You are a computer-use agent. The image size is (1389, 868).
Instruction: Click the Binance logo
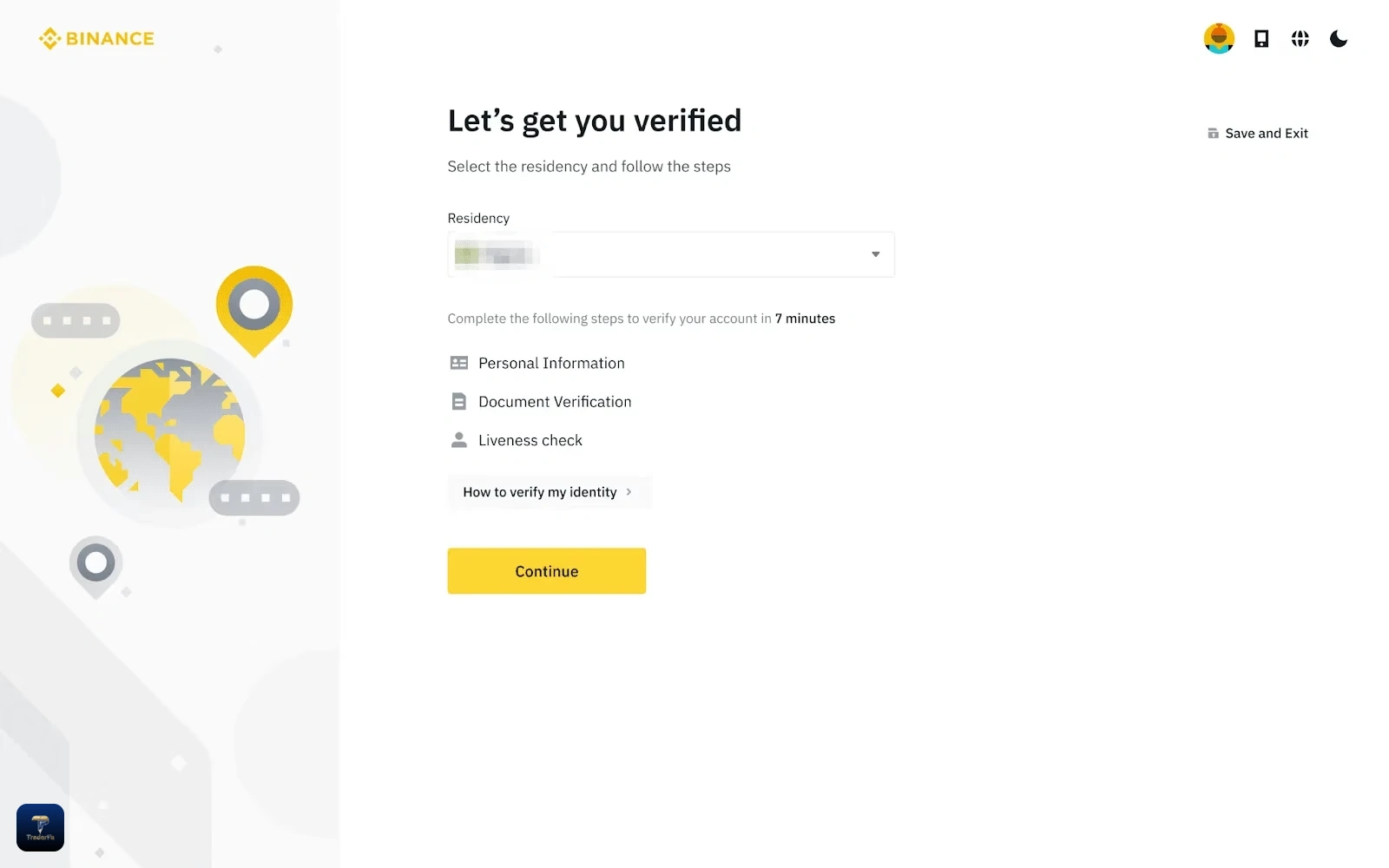tap(96, 39)
